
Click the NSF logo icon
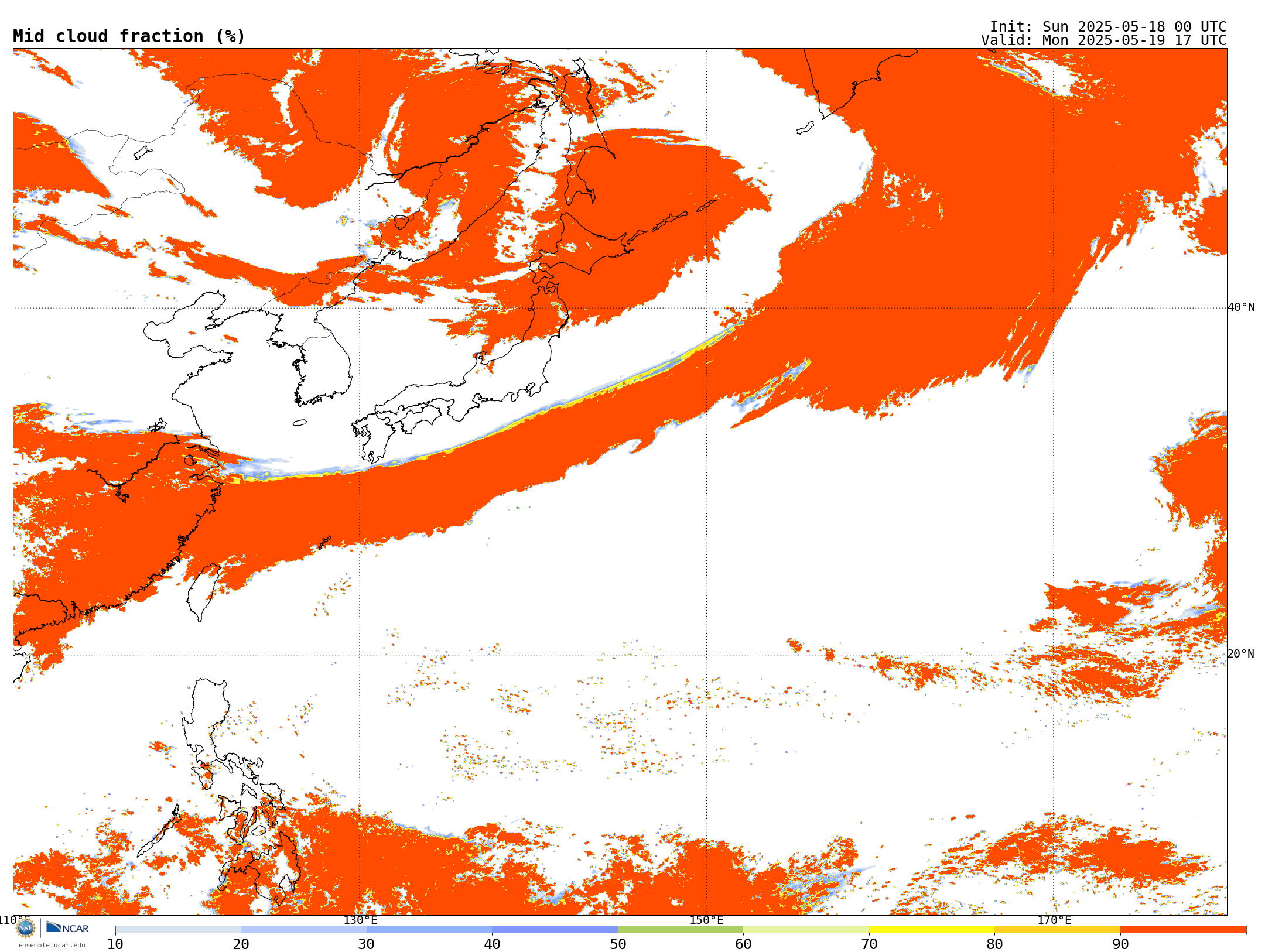(26, 929)
